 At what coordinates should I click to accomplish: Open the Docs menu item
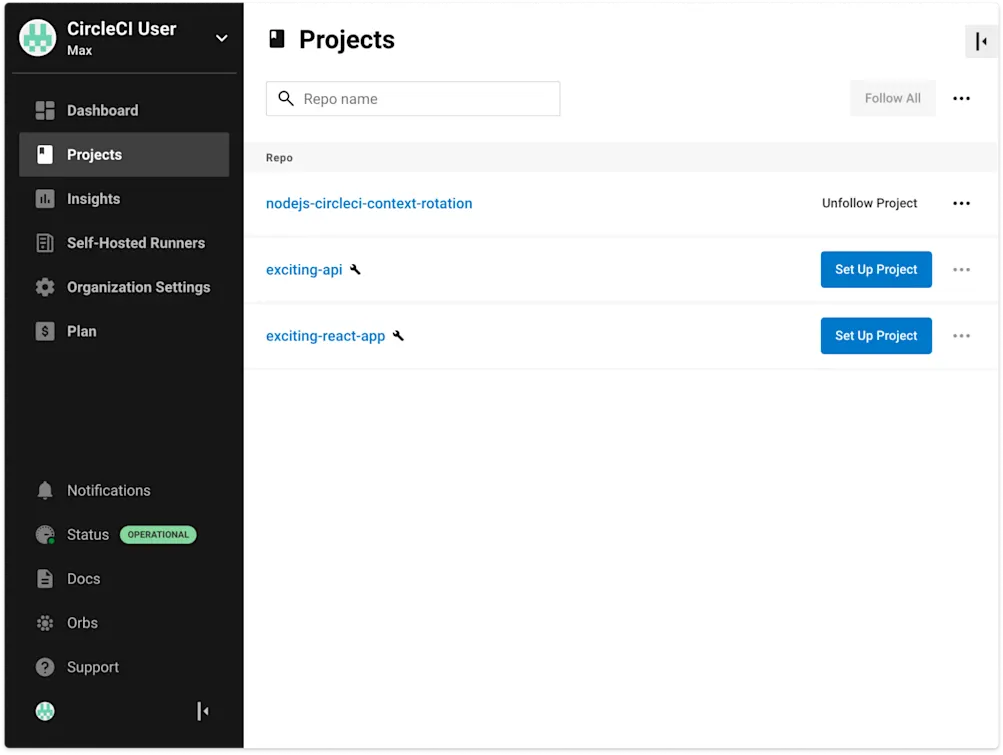pos(83,578)
